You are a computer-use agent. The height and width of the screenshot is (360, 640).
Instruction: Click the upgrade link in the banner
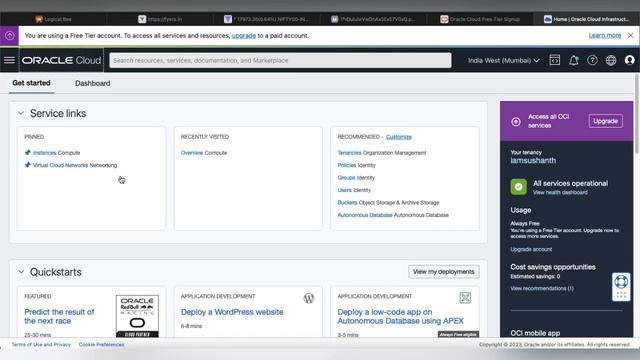click(244, 36)
